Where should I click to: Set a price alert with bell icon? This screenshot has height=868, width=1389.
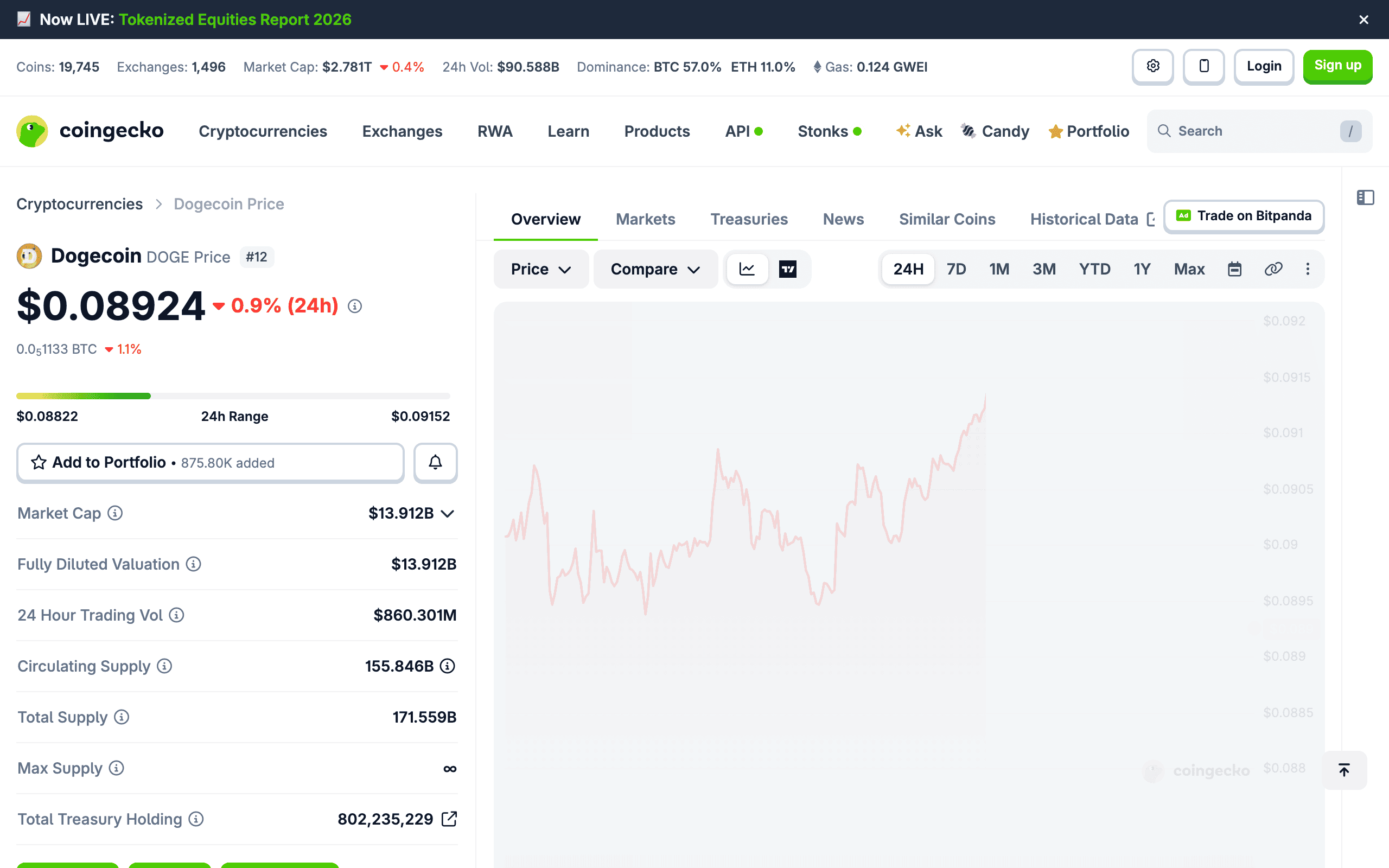(x=436, y=463)
